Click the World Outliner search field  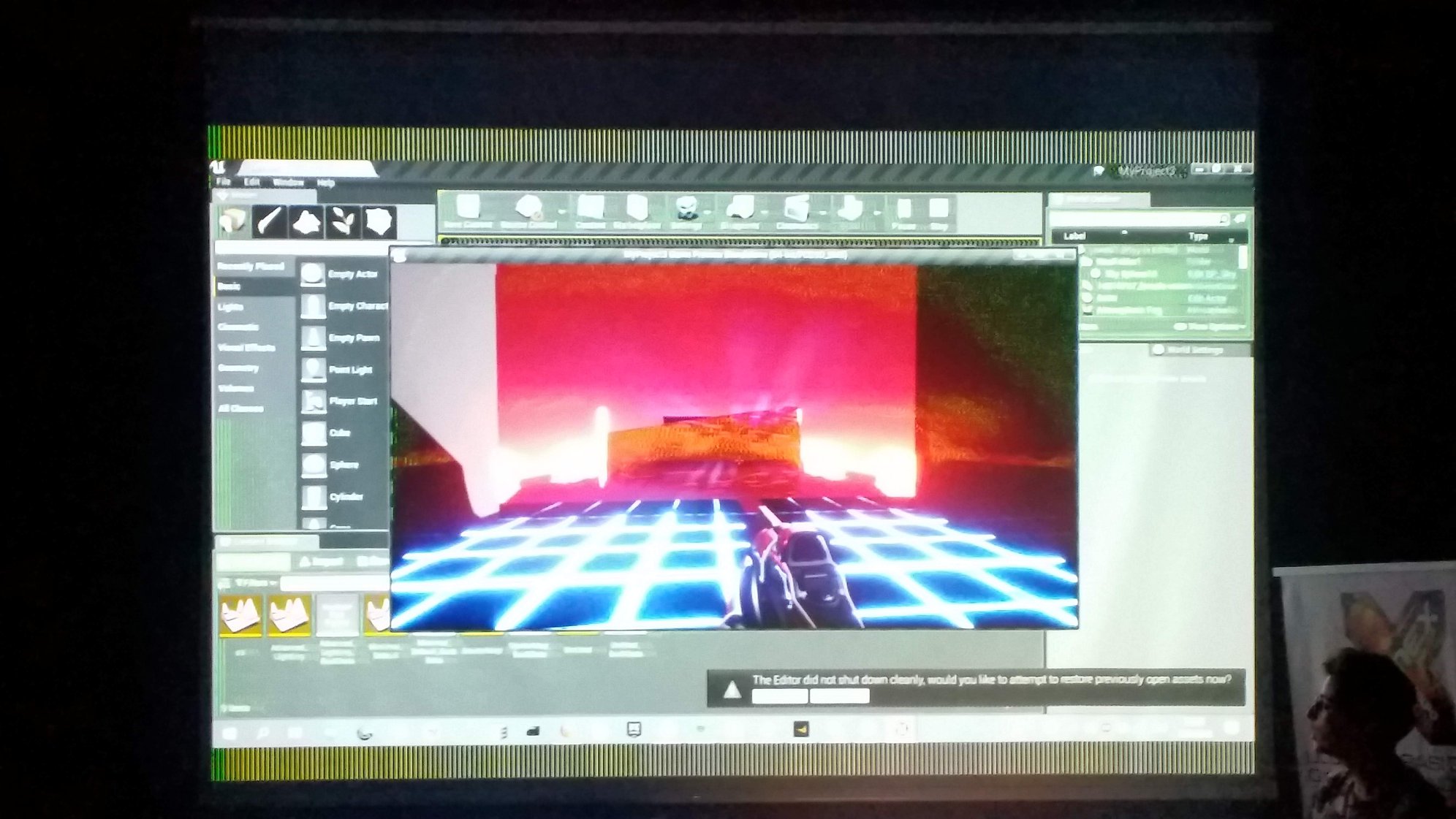[1140, 218]
